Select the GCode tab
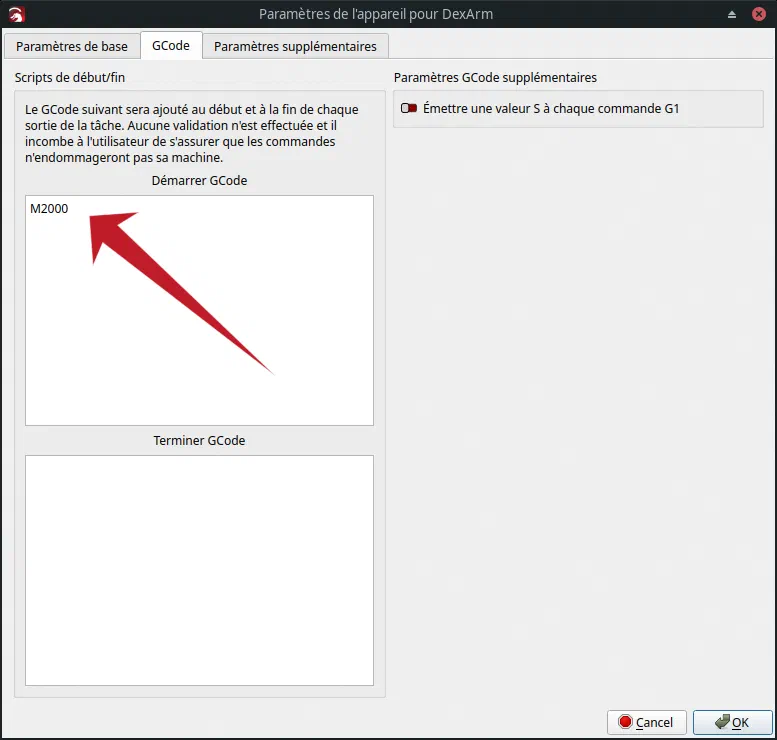 click(x=171, y=46)
